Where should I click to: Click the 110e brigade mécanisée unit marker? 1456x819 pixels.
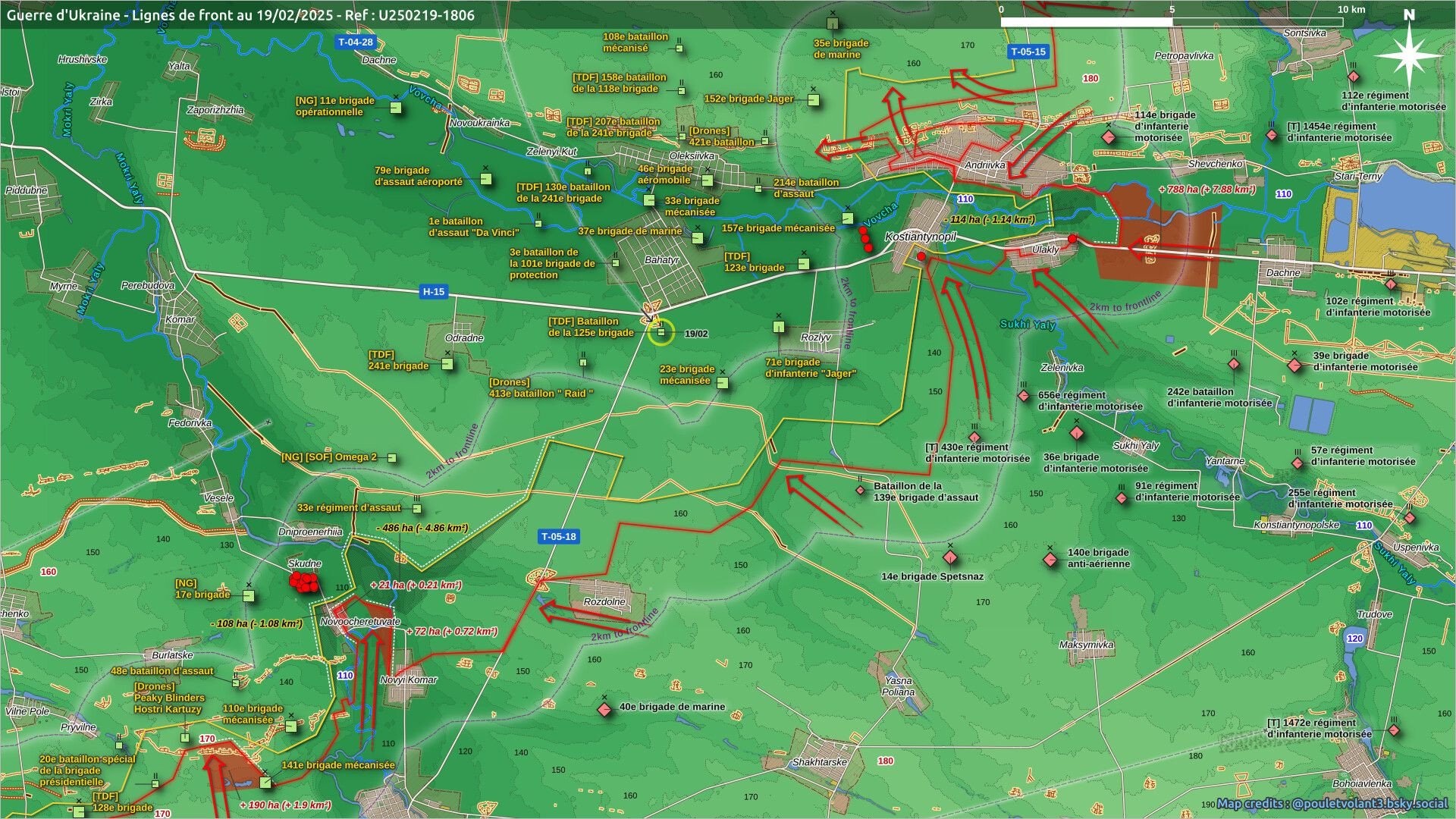click(x=290, y=726)
